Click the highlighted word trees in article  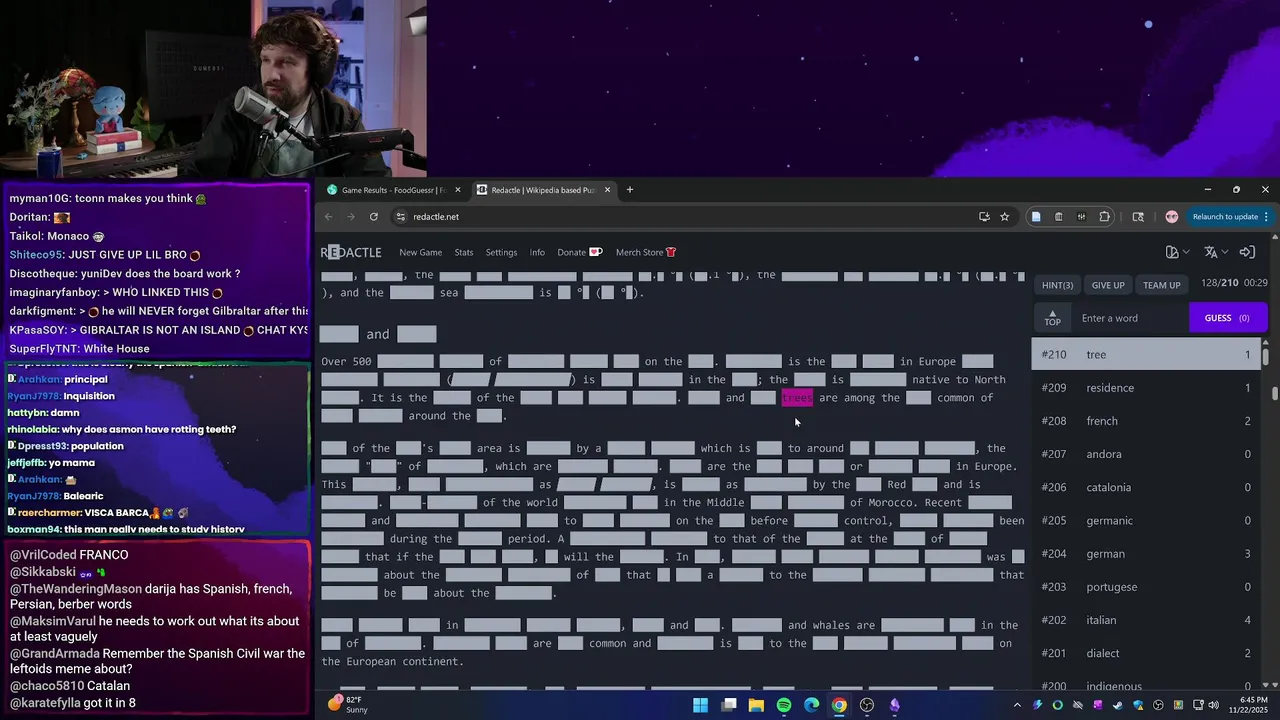point(797,398)
